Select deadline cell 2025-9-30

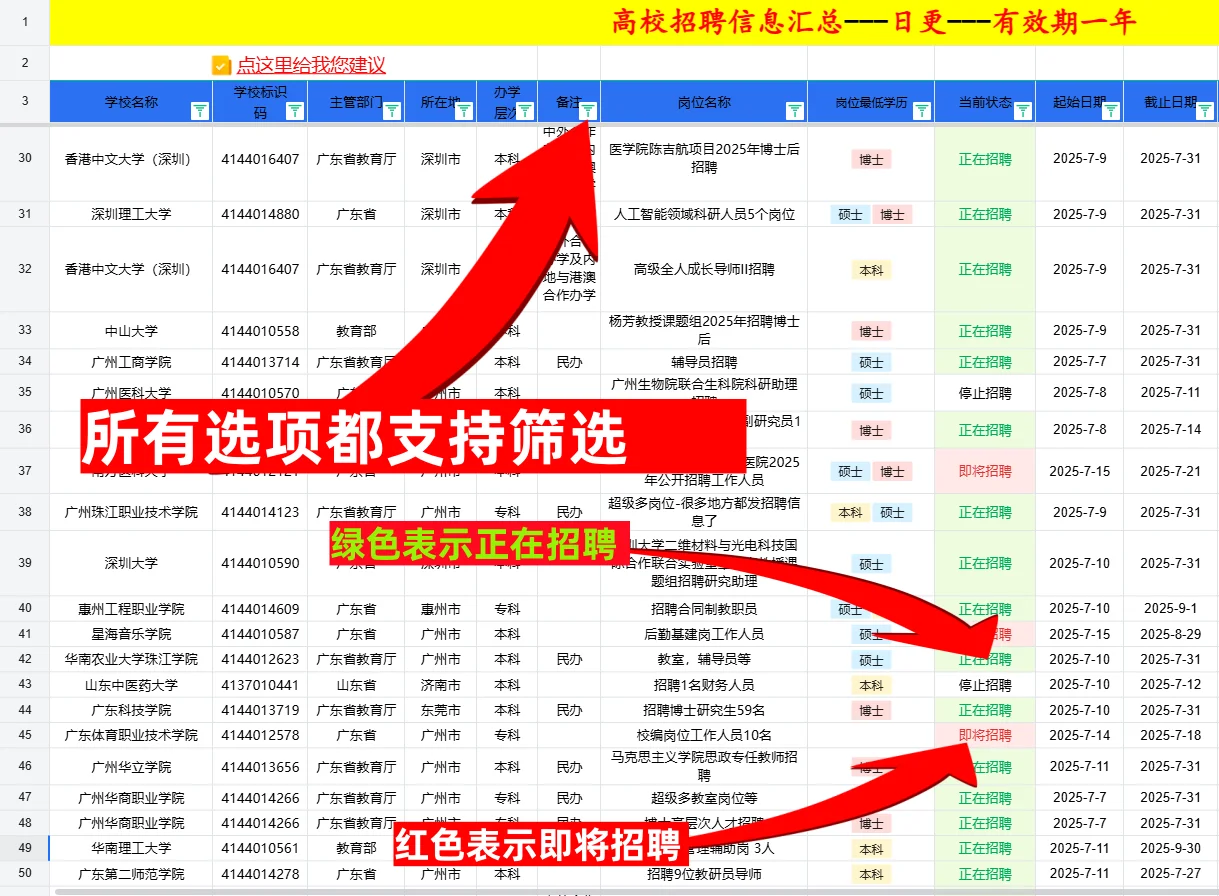(x=1171, y=848)
